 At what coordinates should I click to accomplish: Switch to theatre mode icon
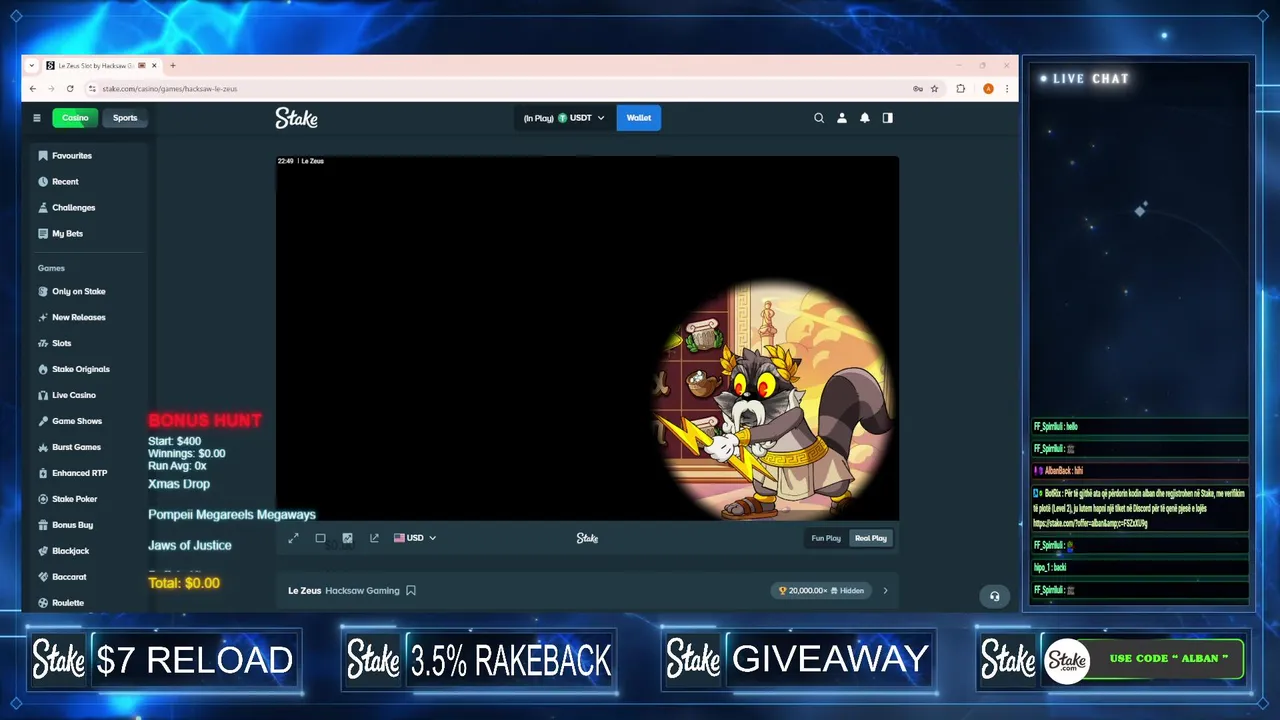tap(320, 538)
